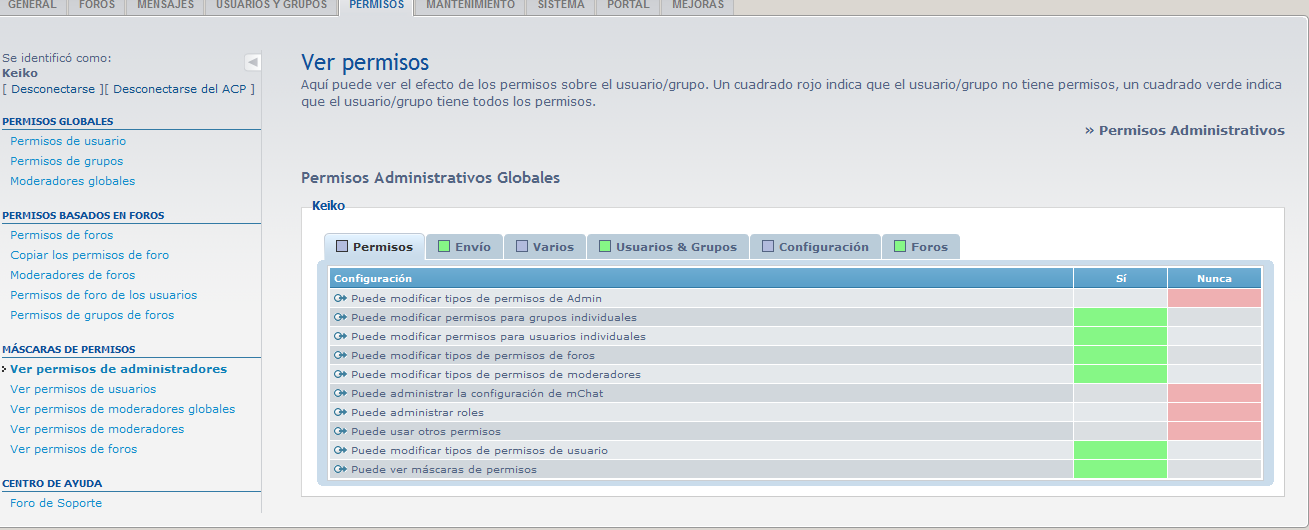Click the green square on Envío tab

[444, 246]
